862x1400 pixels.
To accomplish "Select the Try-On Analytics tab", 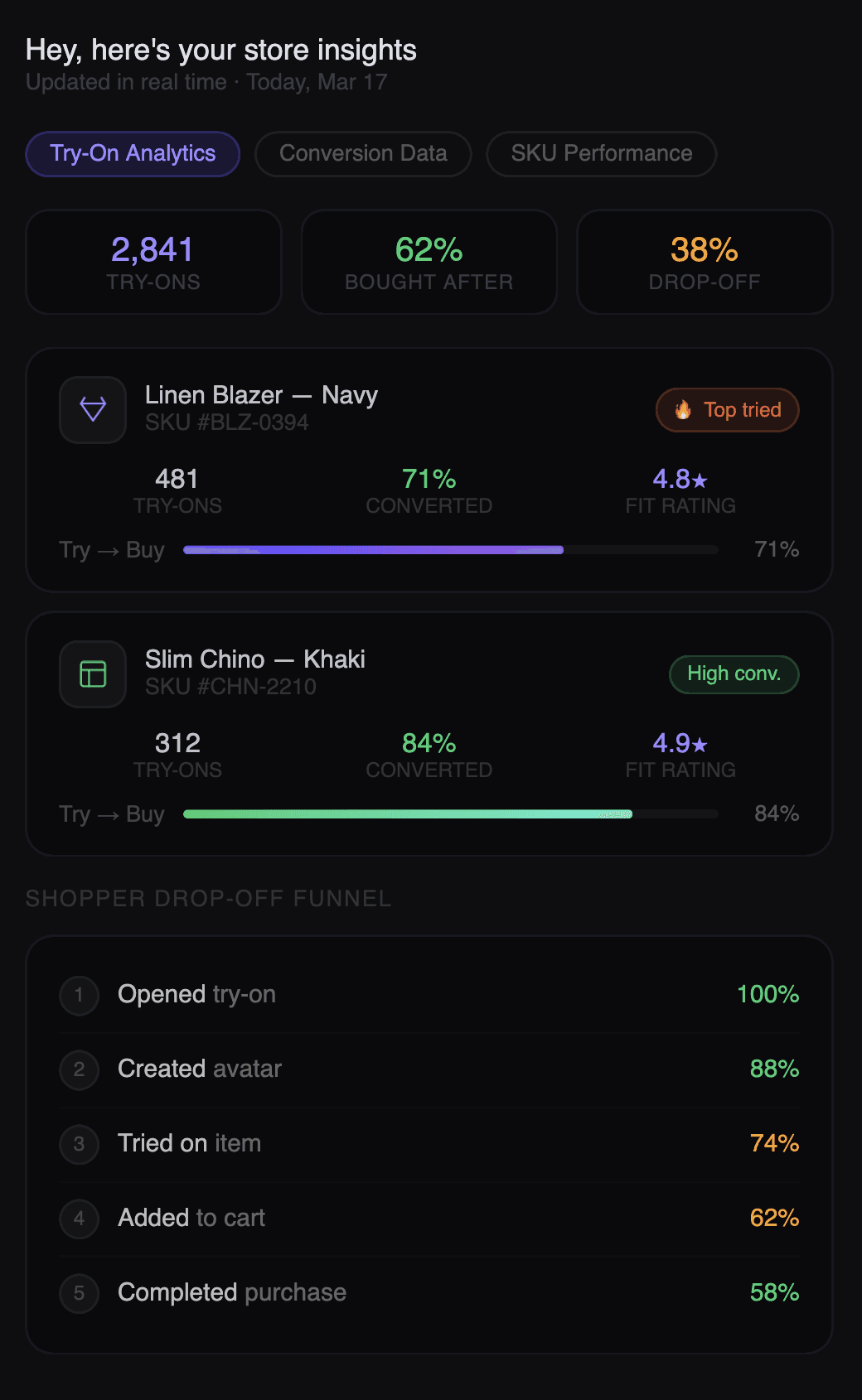I will click(133, 154).
